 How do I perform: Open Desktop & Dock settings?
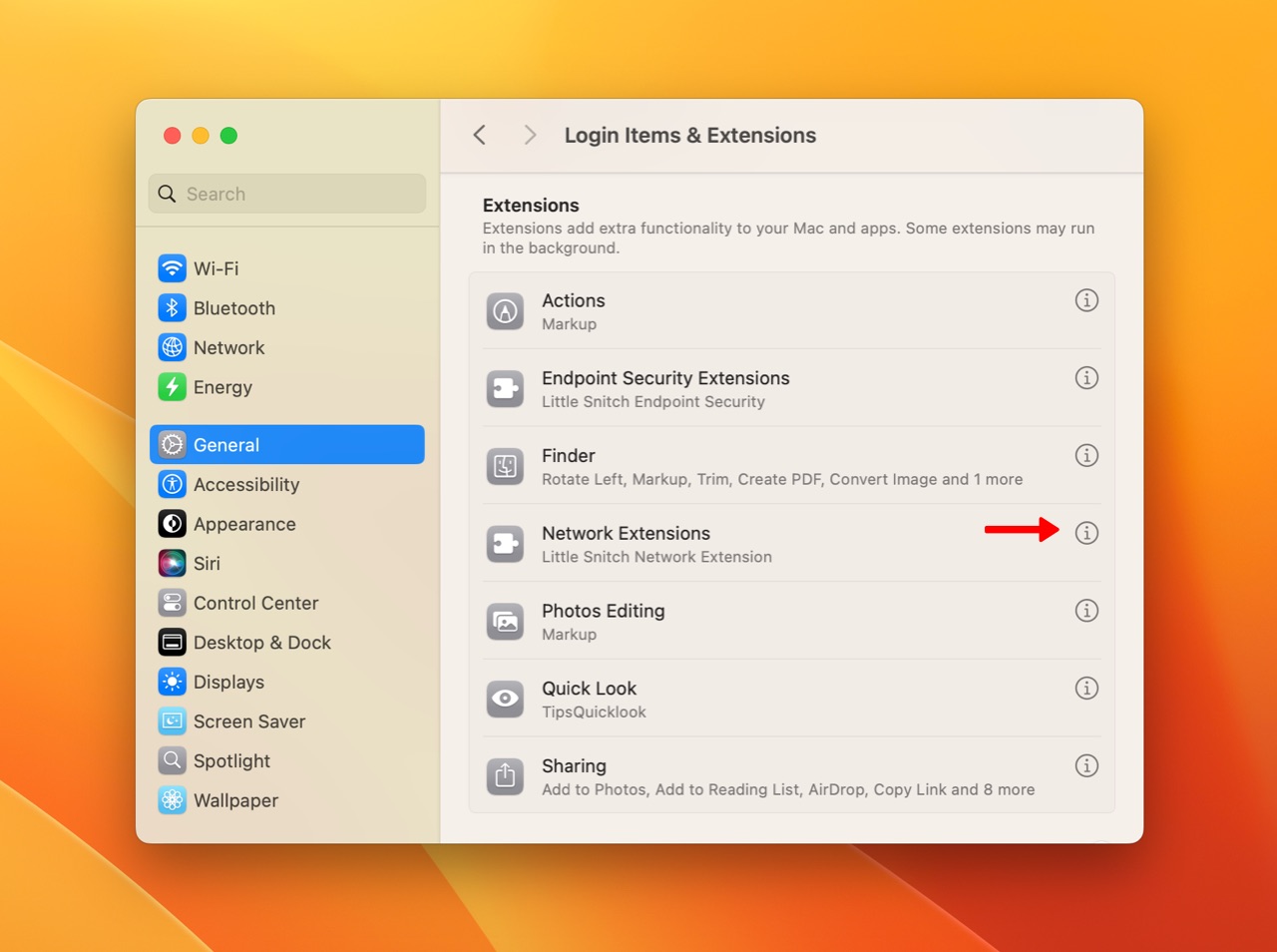click(x=262, y=643)
